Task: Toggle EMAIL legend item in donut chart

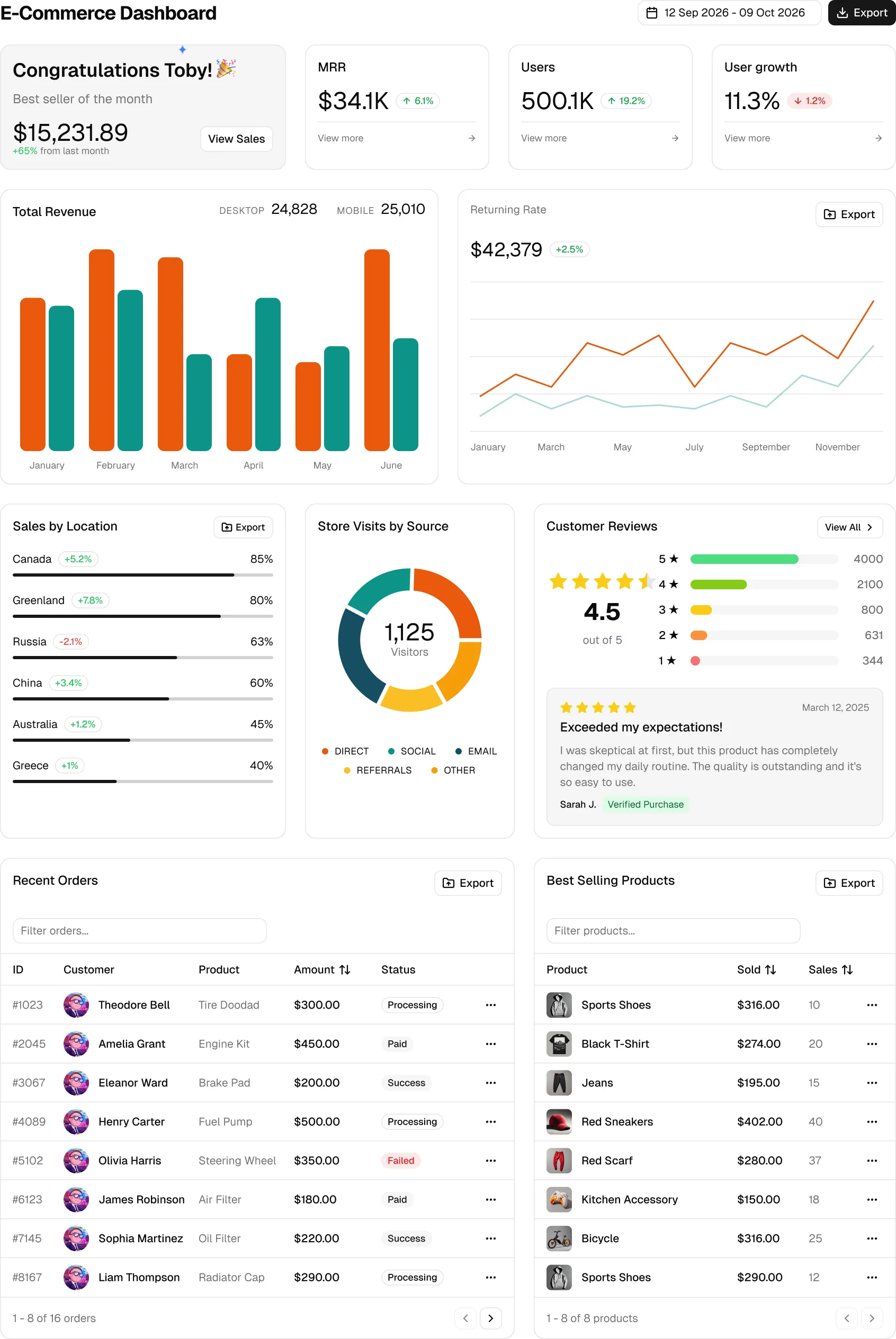Action: click(476, 751)
